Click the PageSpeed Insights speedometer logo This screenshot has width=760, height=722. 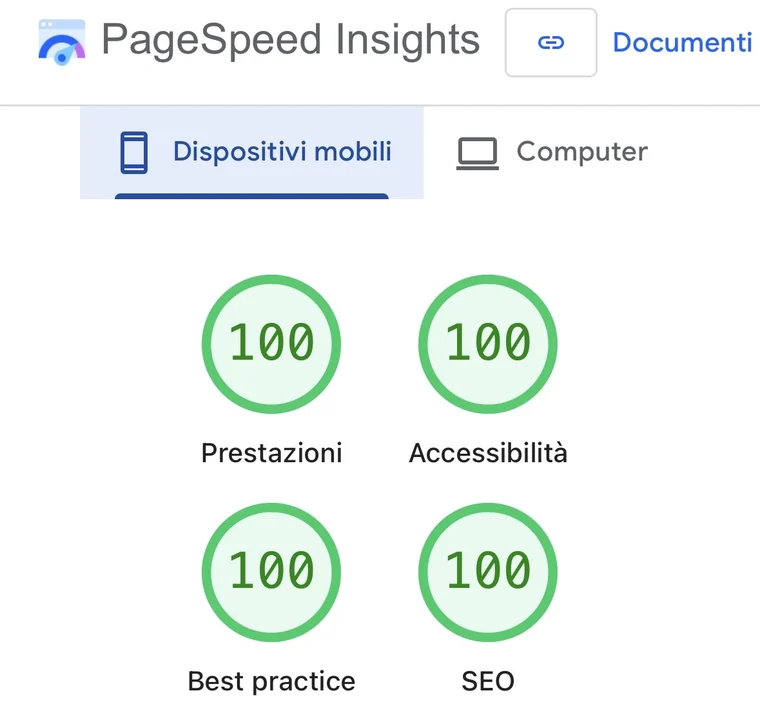(x=62, y=42)
